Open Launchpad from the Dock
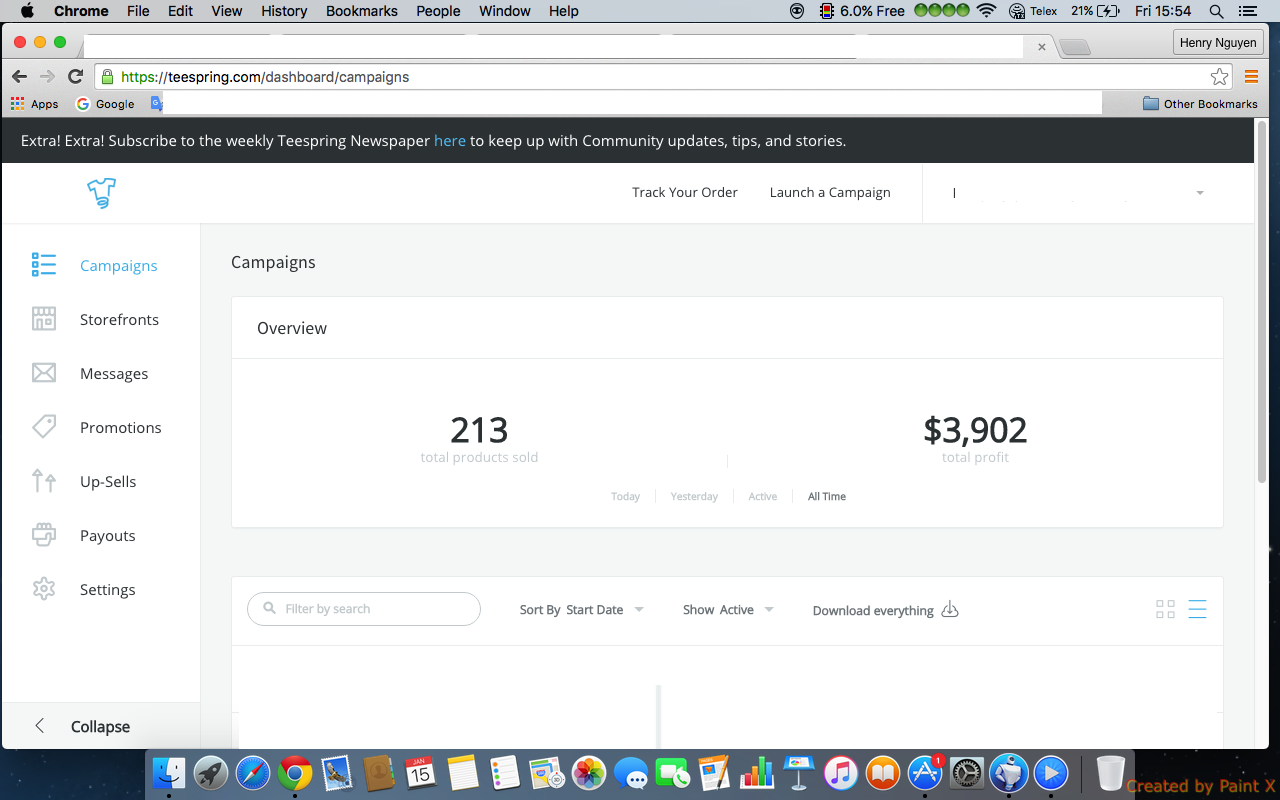Viewport: 1280px width, 800px height. (x=211, y=773)
